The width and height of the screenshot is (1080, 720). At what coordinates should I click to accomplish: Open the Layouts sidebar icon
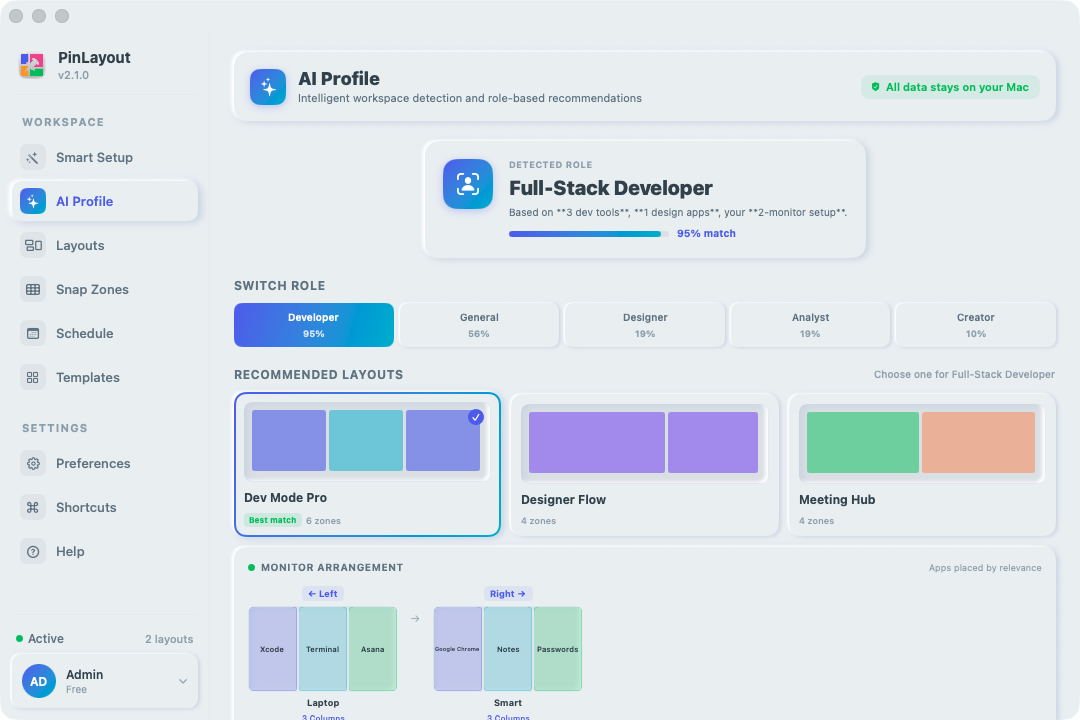(32, 245)
